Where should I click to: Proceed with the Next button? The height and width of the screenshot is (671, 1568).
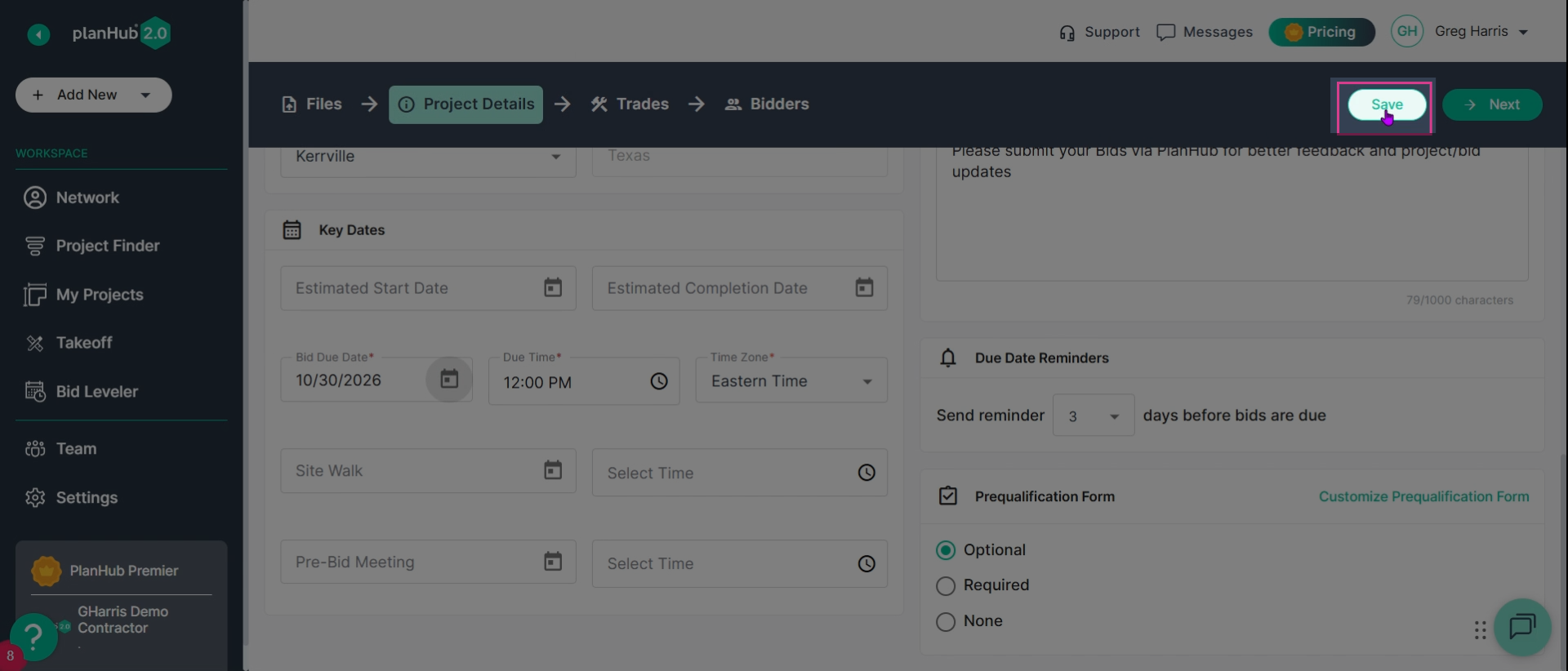[1492, 104]
